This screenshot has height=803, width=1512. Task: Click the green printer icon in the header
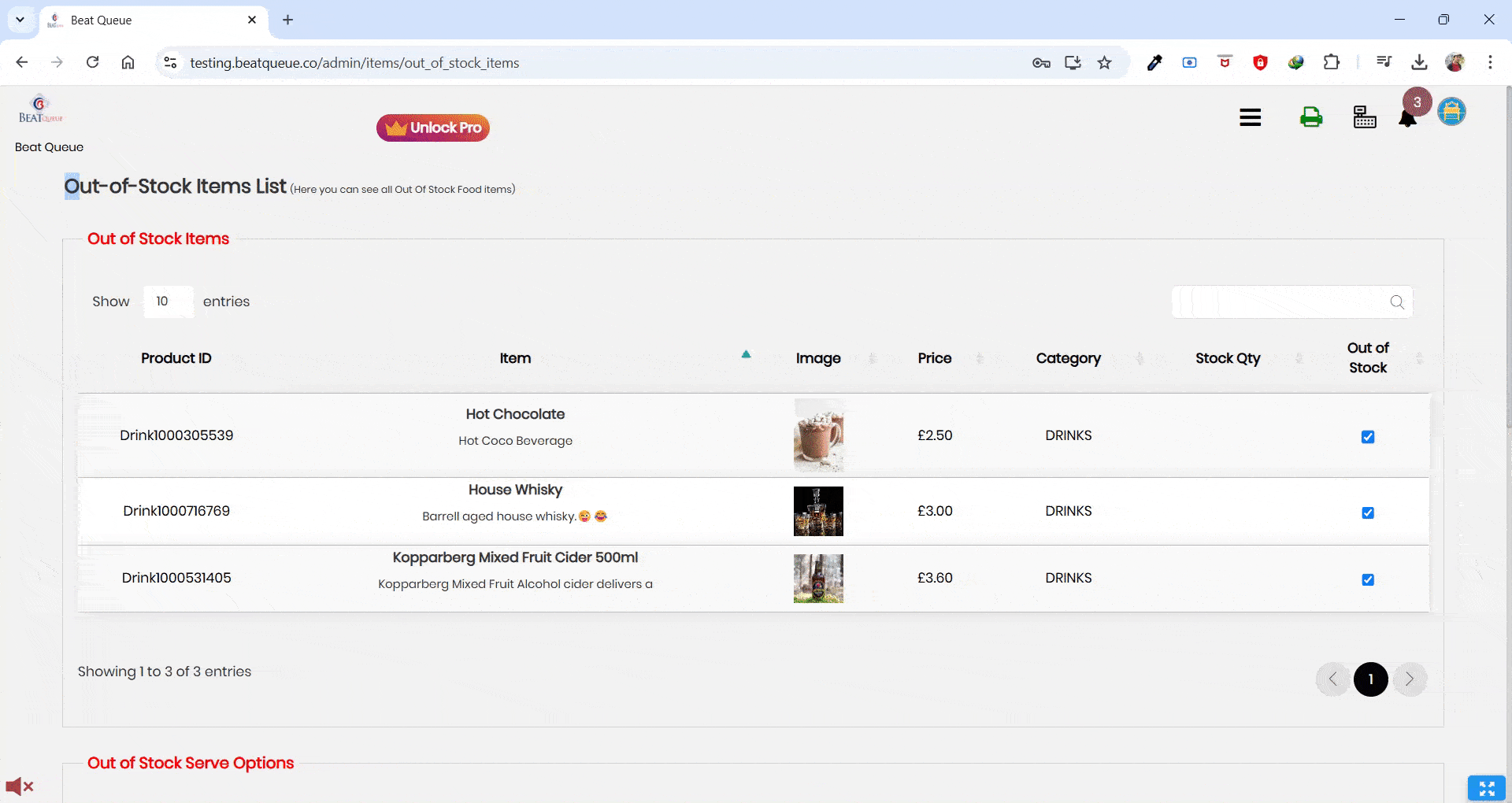(x=1310, y=117)
